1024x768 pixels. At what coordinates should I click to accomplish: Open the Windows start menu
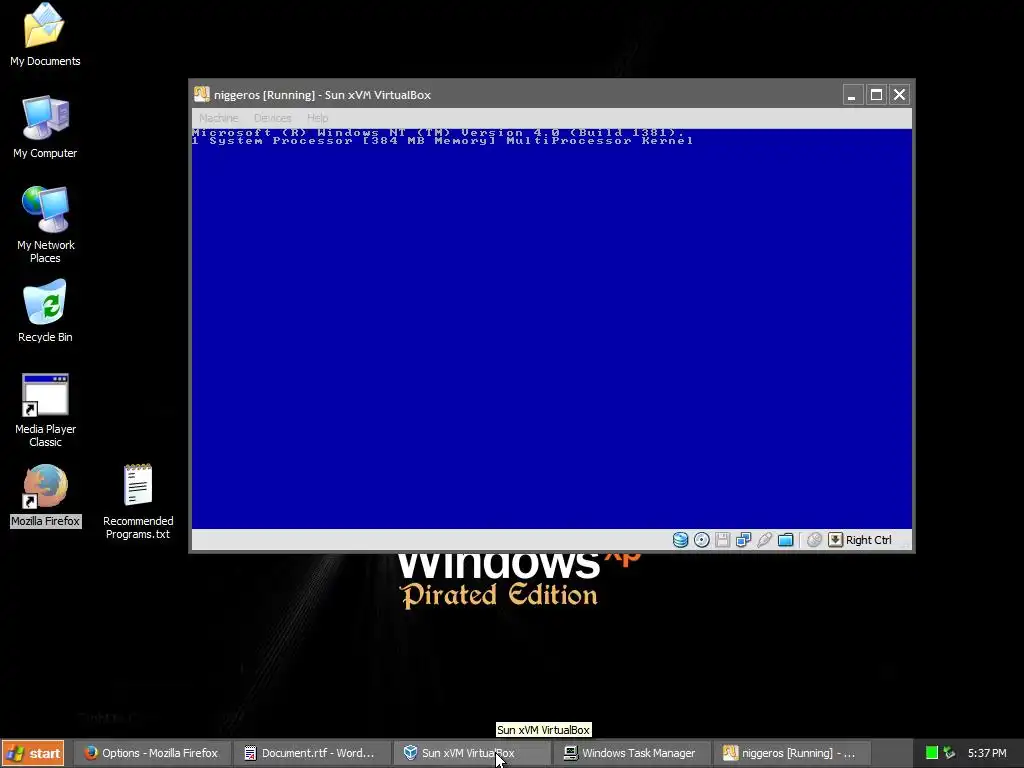(33, 753)
